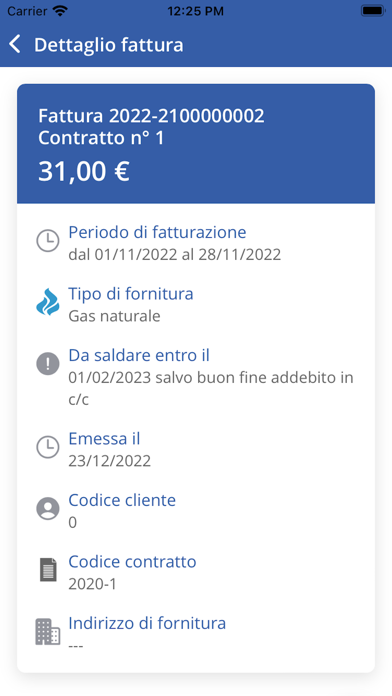Tap the Wi-Fi icon in status bar
Viewport: 392px width, 696px height.
click(60, 11)
